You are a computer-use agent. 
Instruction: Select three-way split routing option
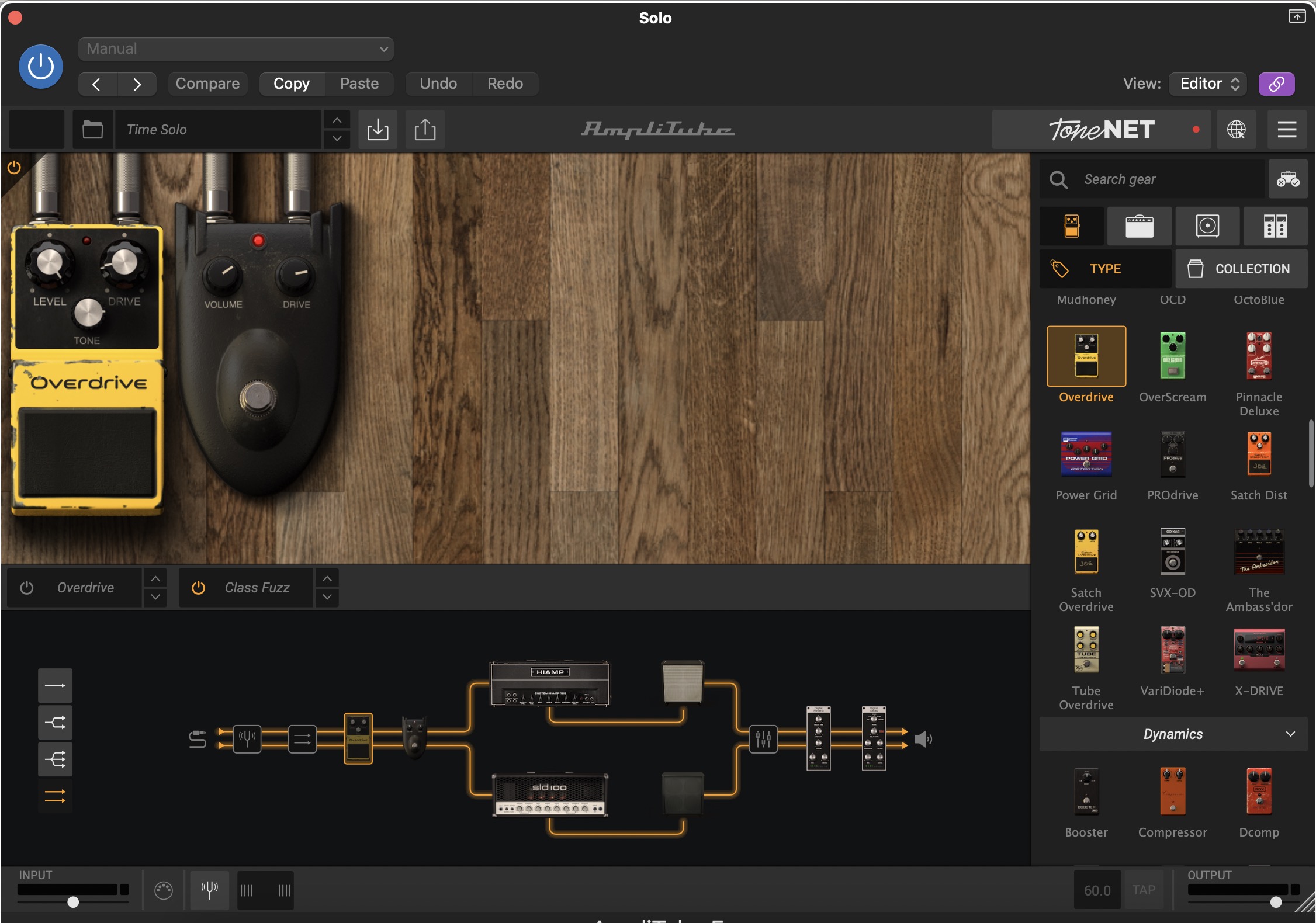56,759
